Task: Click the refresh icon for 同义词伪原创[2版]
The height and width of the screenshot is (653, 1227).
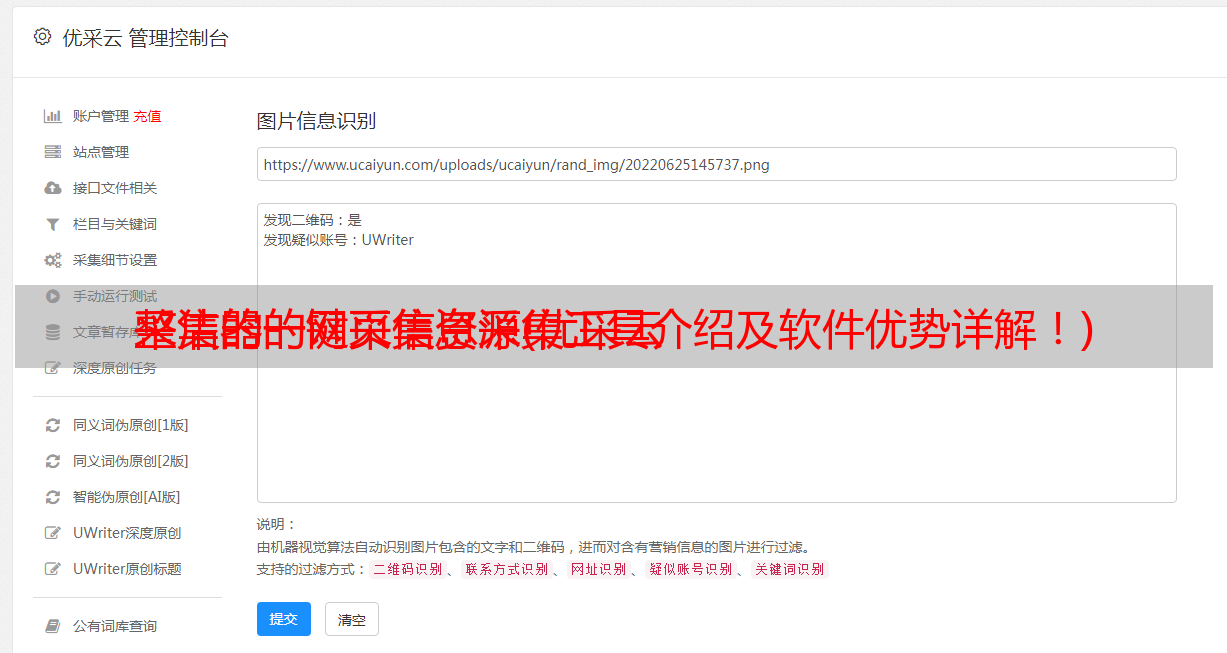Action: point(53,461)
